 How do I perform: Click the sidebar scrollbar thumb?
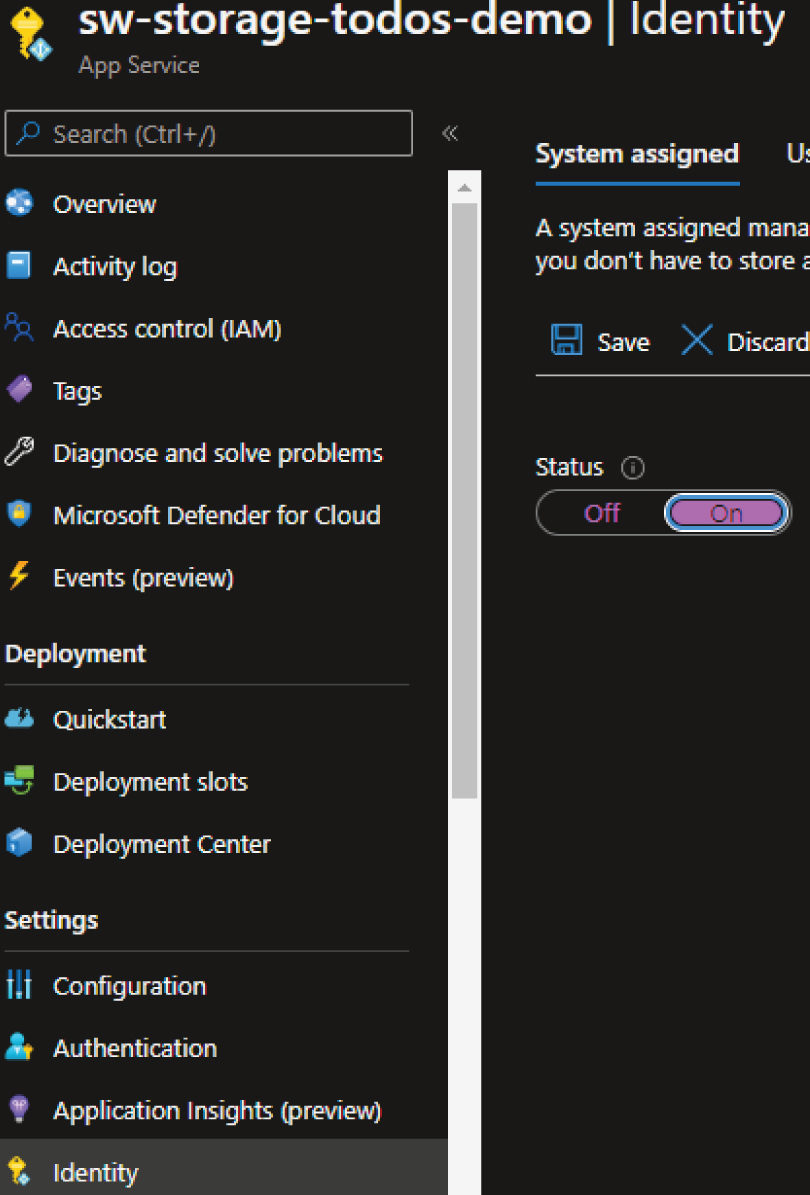tap(465, 501)
